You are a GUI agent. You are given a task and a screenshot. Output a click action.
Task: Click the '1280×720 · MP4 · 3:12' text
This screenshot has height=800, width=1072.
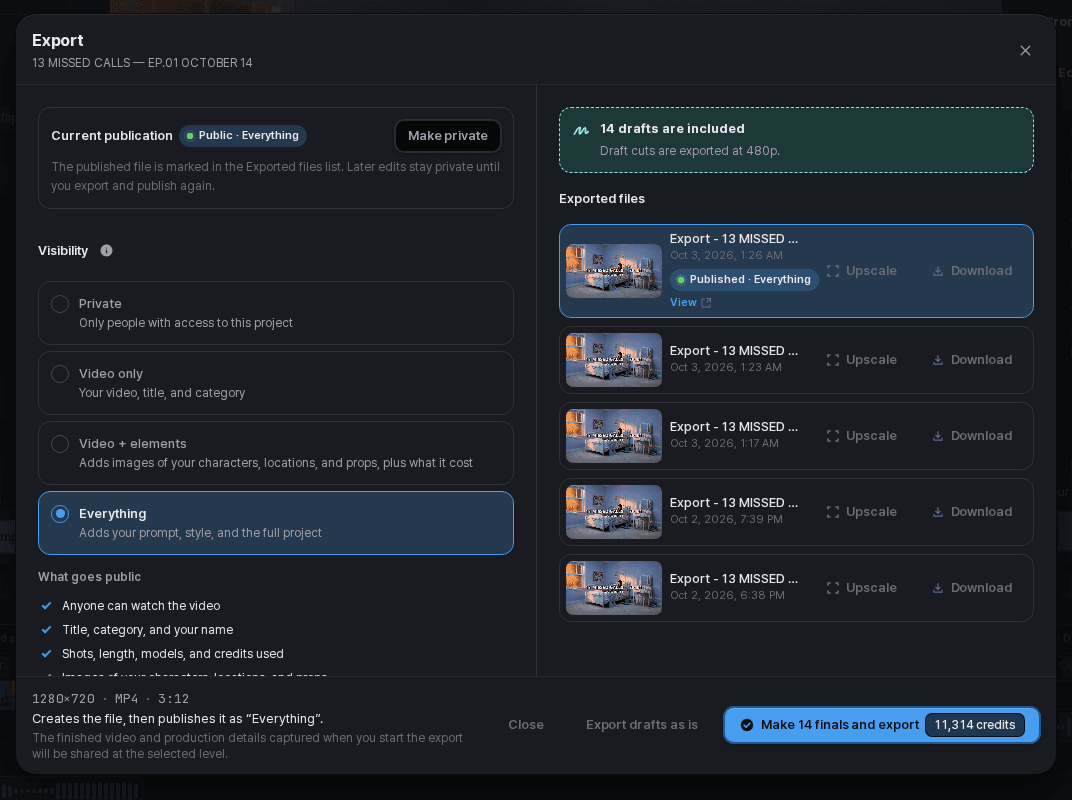tap(110, 699)
